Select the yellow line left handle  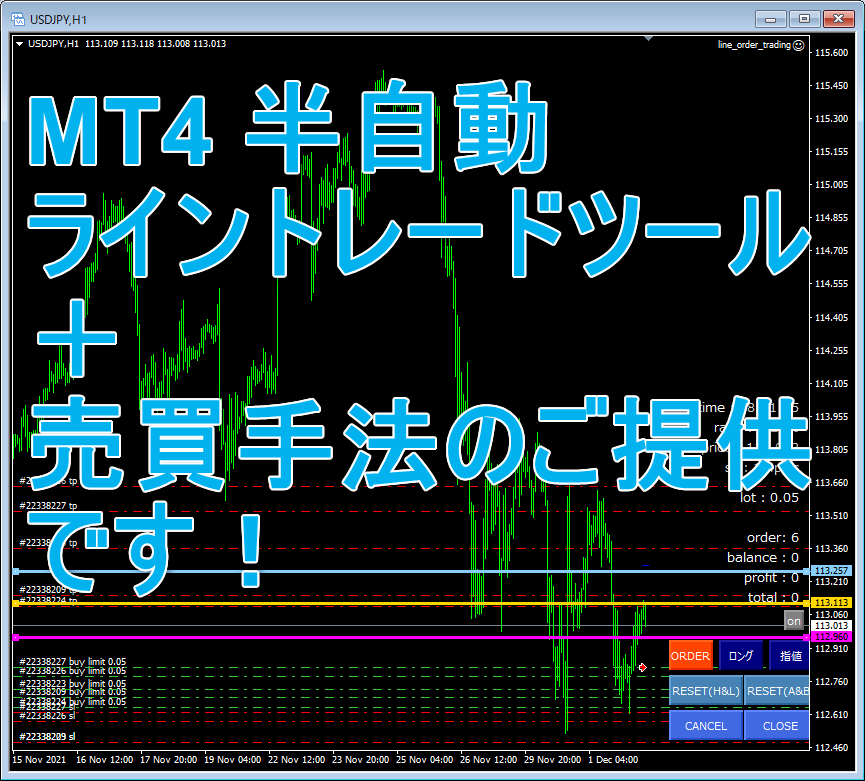16,604
